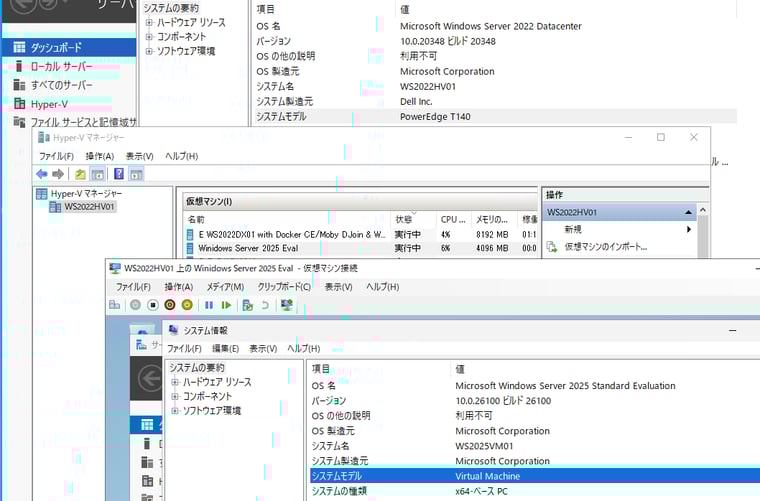760x501 pixels.
Task: Collapse WS2022HV01 section in actions pane
Action: [x=688, y=213]
